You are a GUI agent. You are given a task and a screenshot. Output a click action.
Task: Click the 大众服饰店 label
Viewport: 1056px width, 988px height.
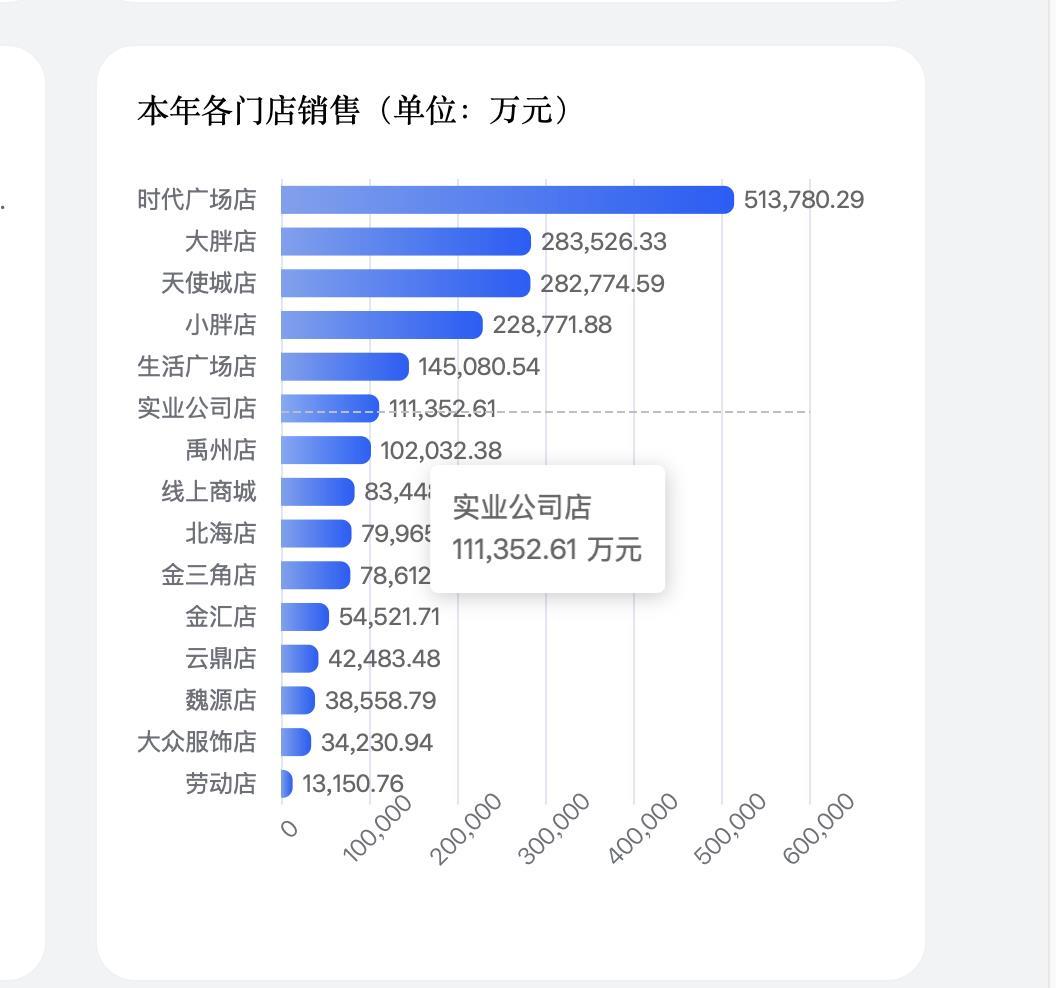tap(198, 742)
